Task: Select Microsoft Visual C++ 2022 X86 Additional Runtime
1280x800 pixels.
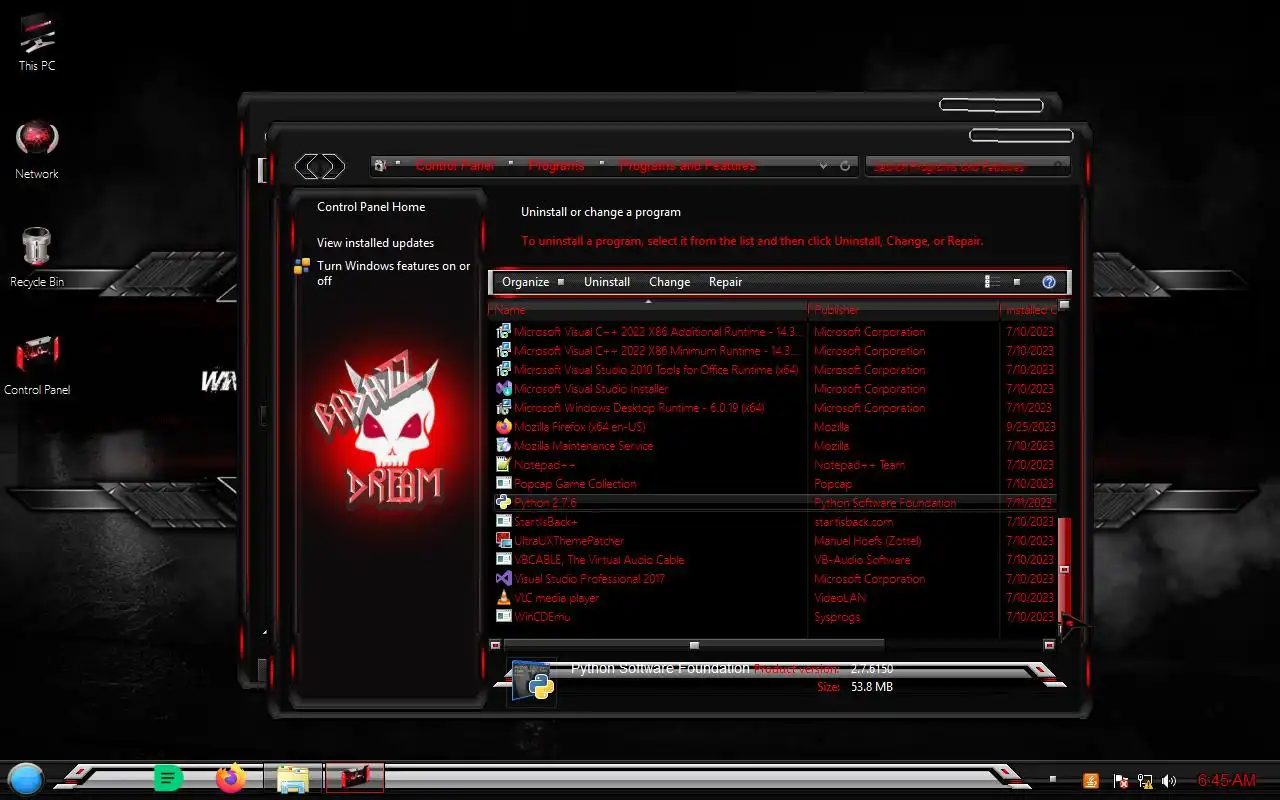Action: click(x=775, y=332)
